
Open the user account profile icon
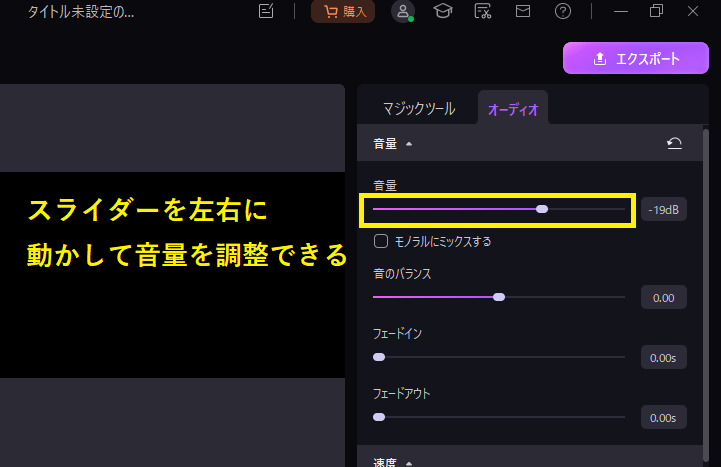pos(403,11)
